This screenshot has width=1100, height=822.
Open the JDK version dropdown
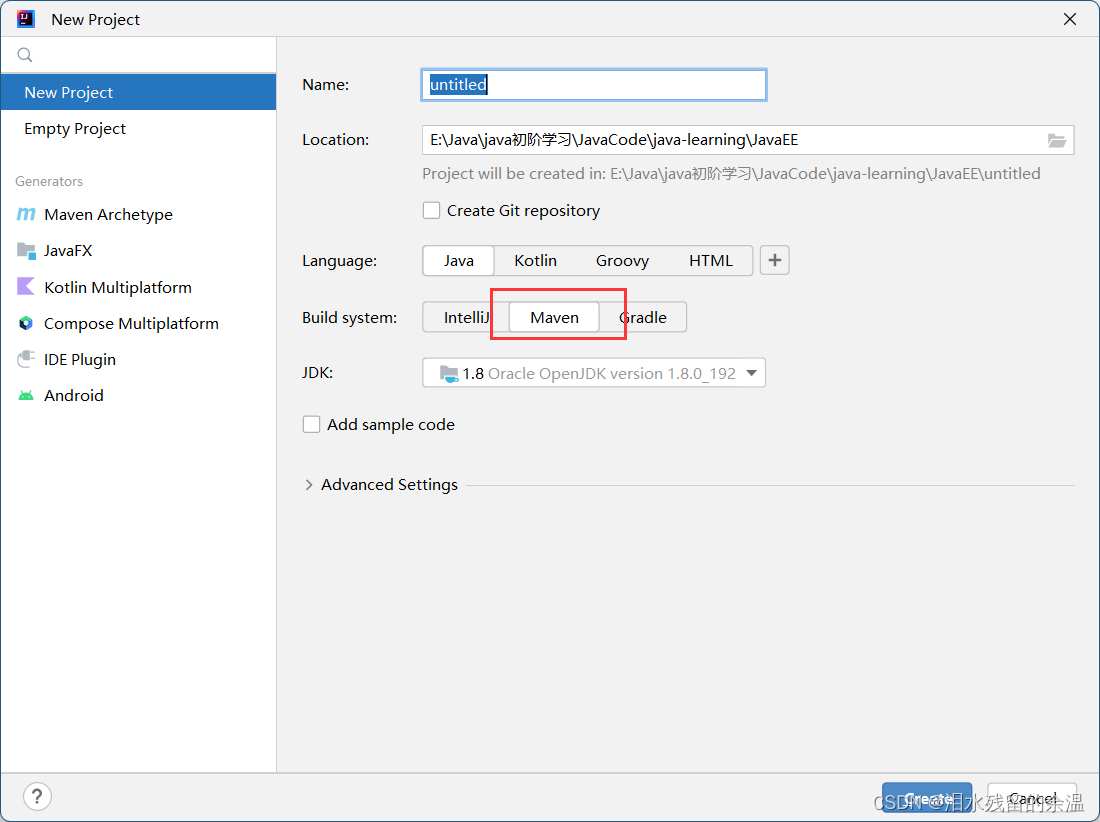593,373
